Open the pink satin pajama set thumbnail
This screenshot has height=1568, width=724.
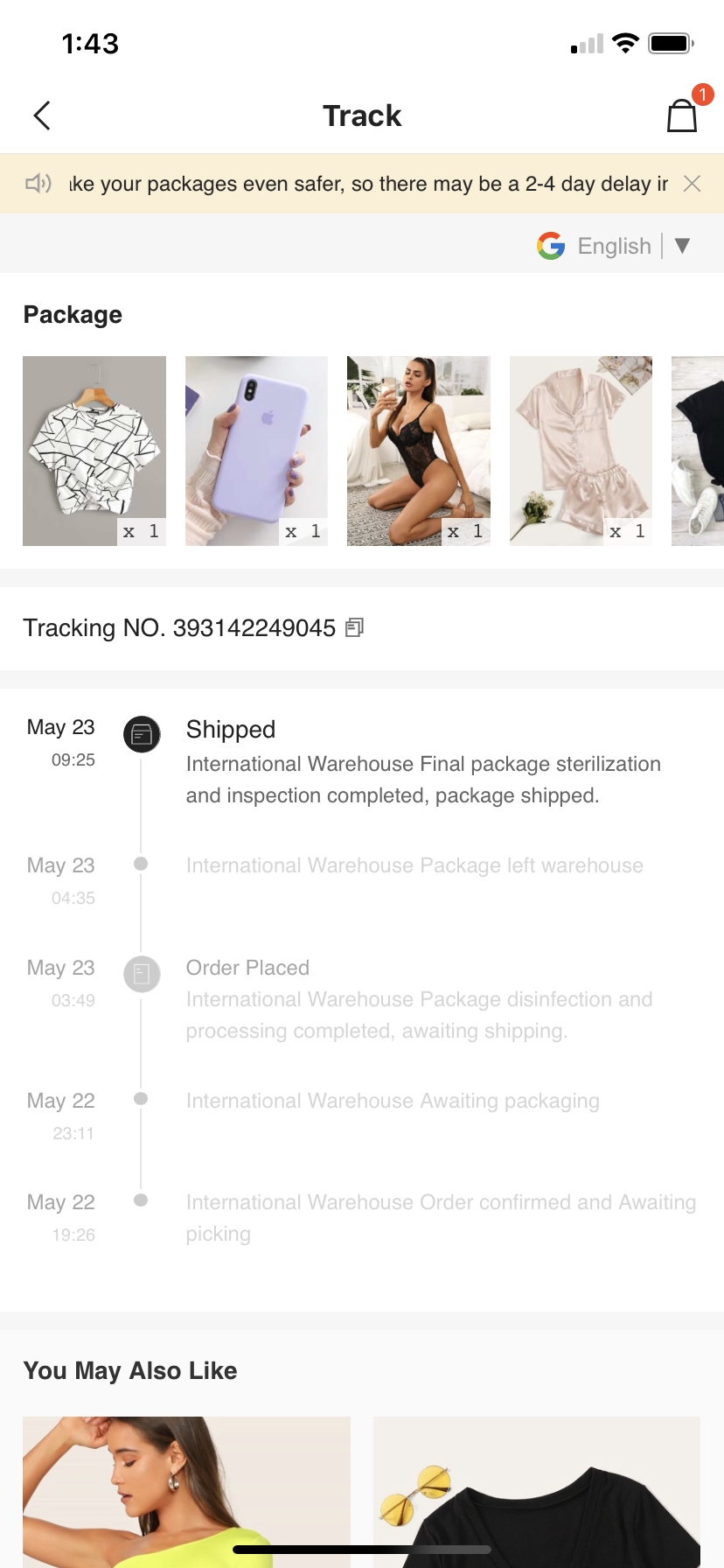581,451
